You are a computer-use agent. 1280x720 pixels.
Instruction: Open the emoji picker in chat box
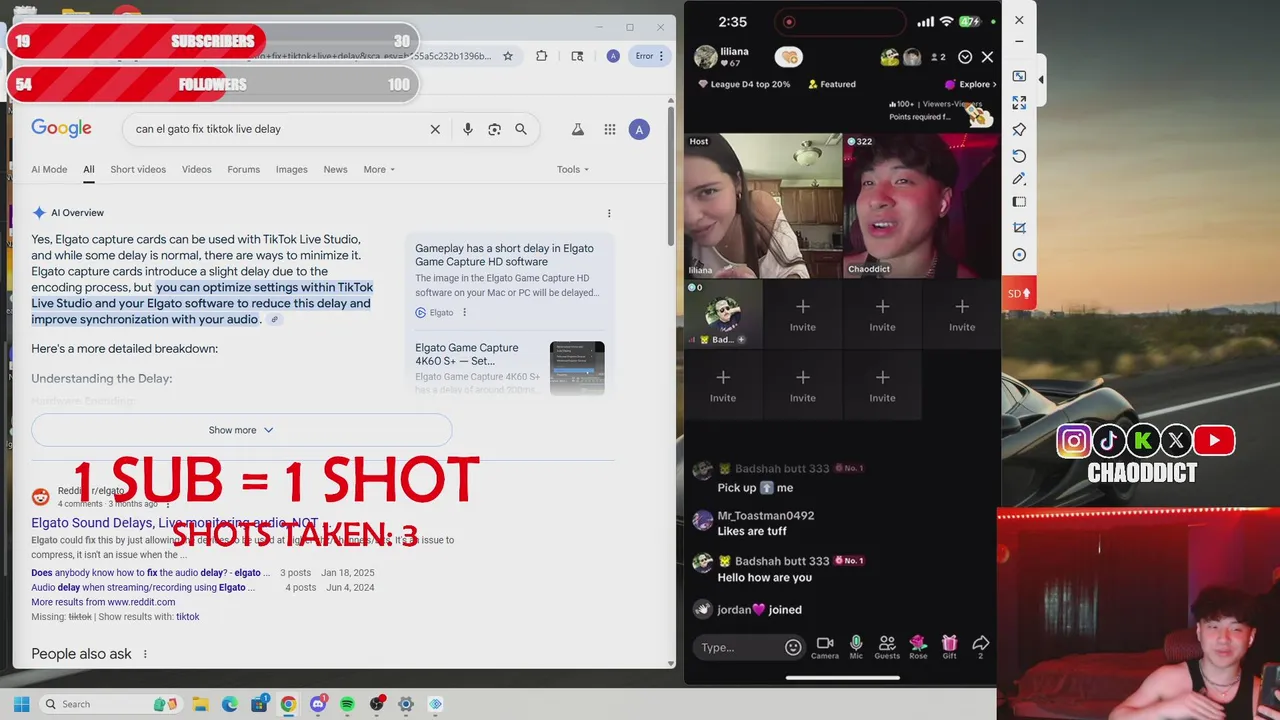coord(793,647)
